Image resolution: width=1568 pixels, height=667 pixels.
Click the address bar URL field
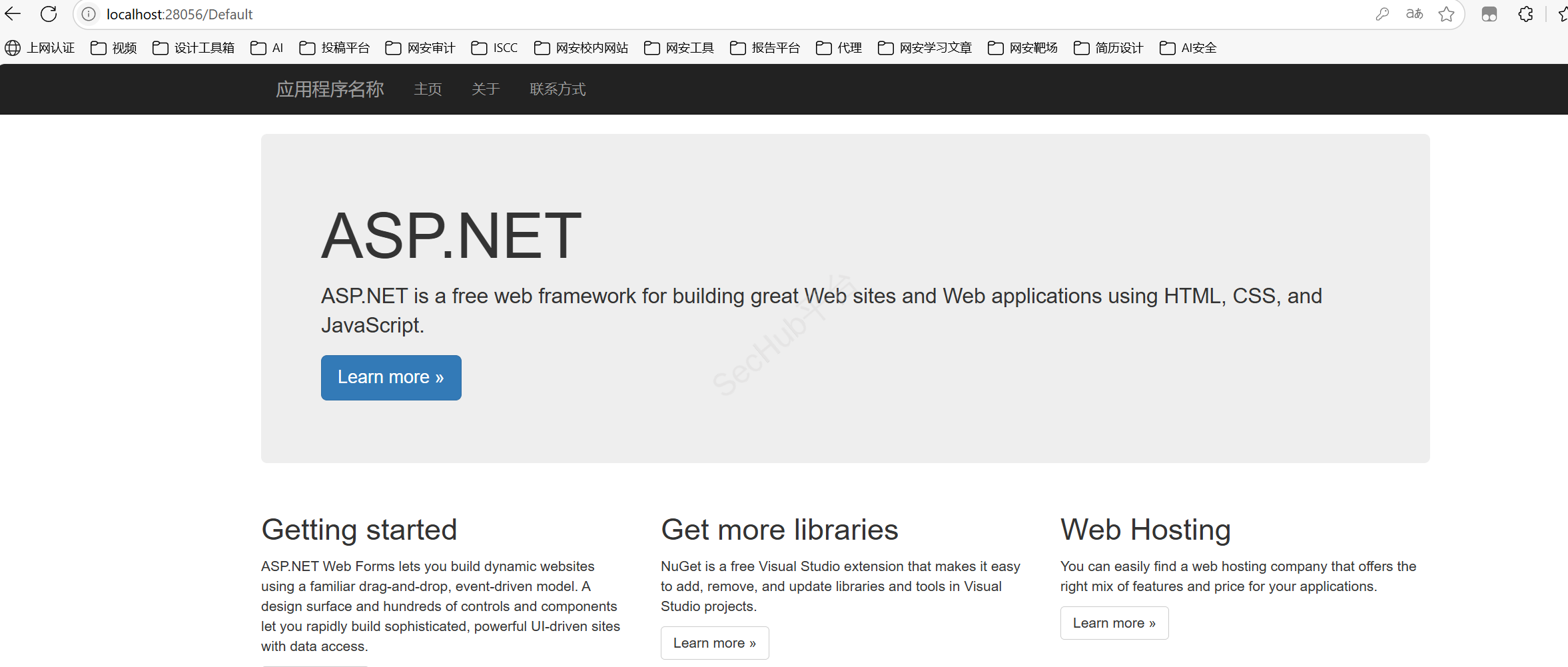click(733, 14)
